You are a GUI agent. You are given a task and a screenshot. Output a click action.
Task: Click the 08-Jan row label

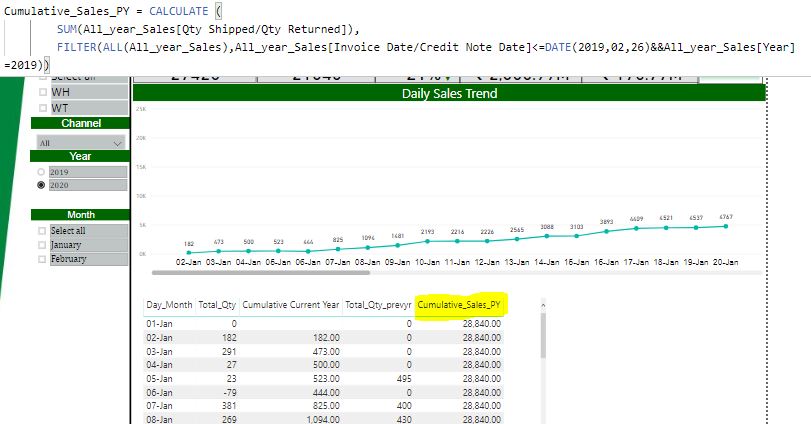[x=159, y=419]
